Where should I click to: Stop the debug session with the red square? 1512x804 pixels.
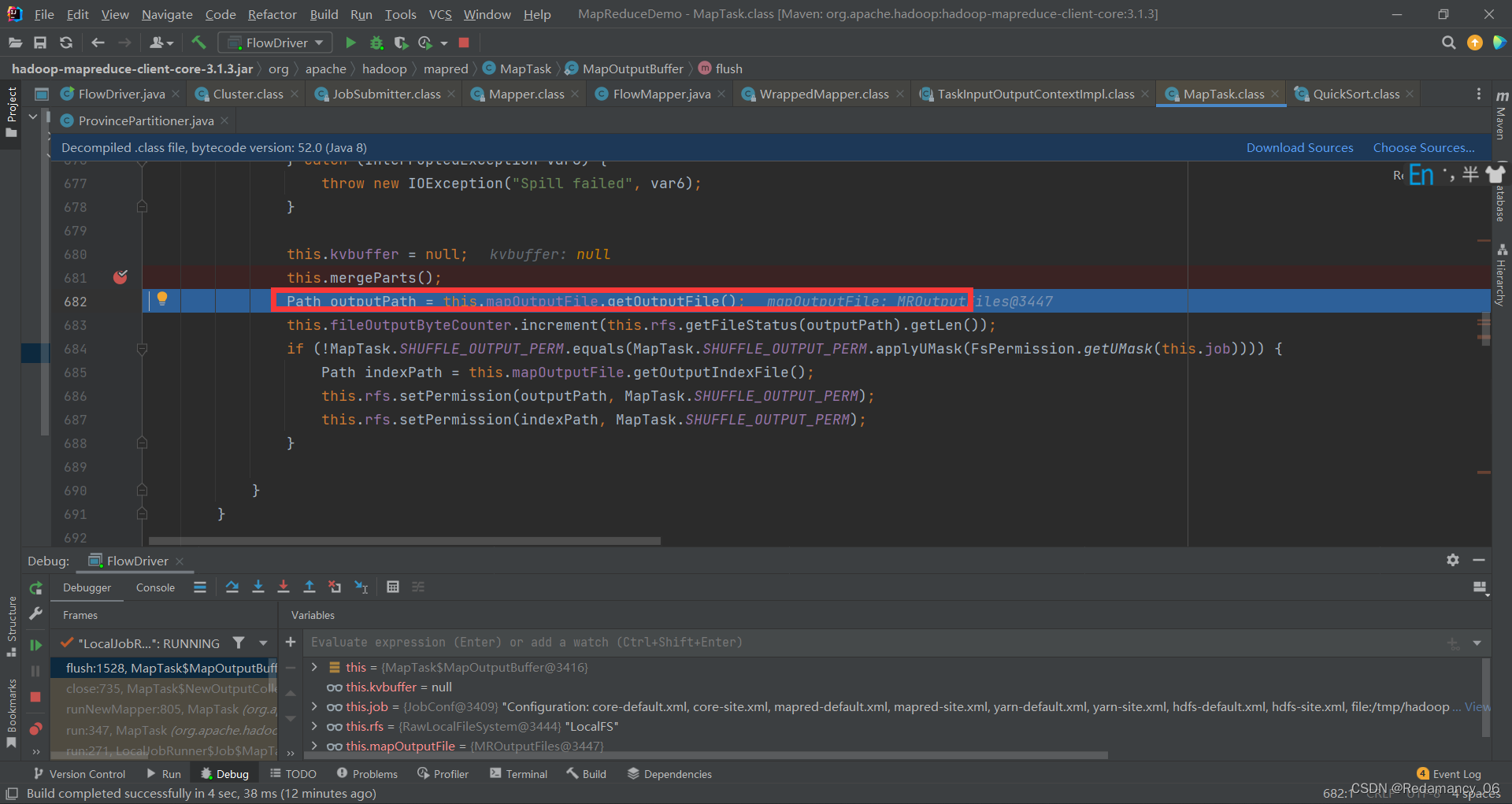click(x=35, y=697)
